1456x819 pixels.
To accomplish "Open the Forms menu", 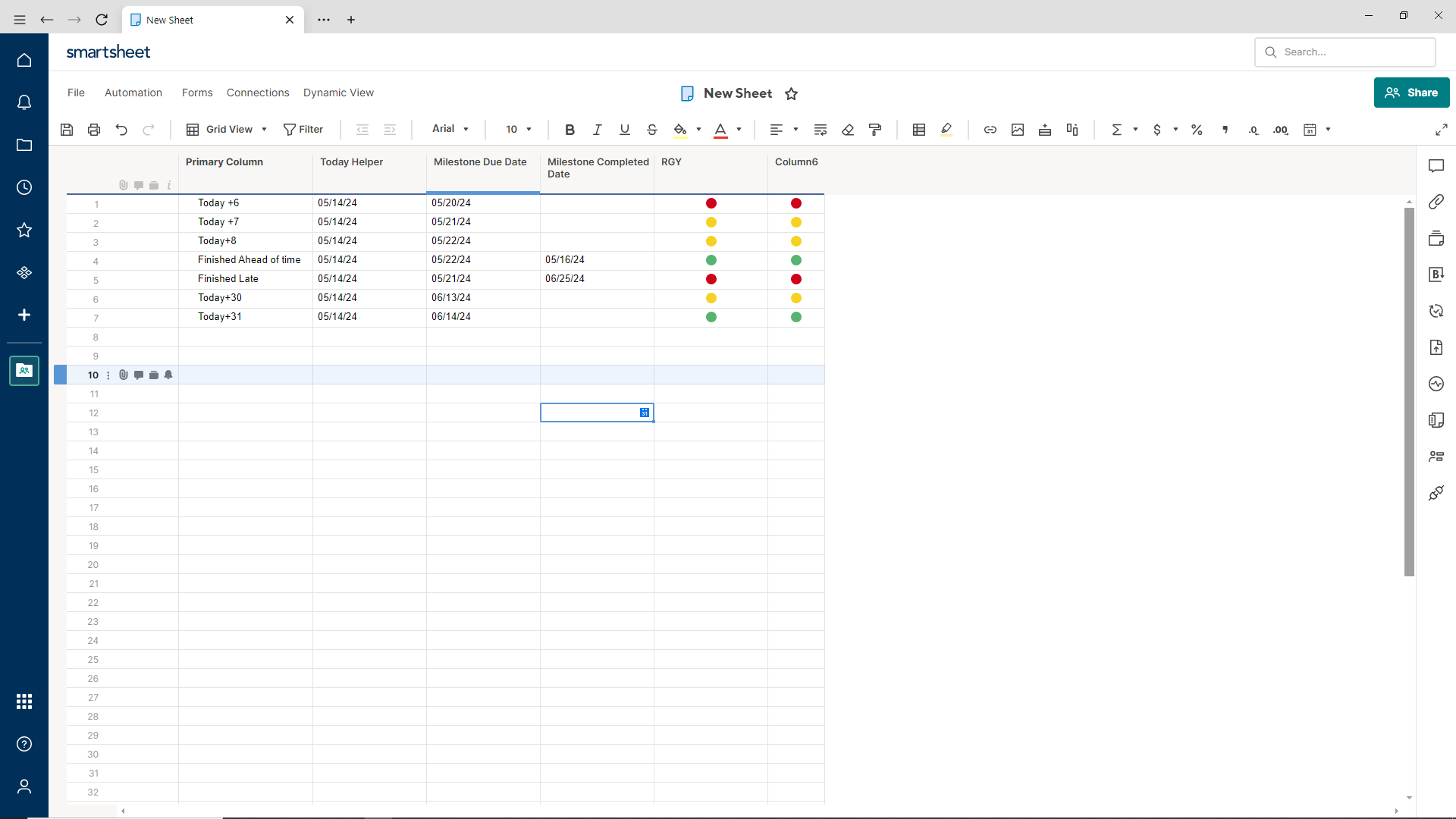I will [x=197, y=93].
